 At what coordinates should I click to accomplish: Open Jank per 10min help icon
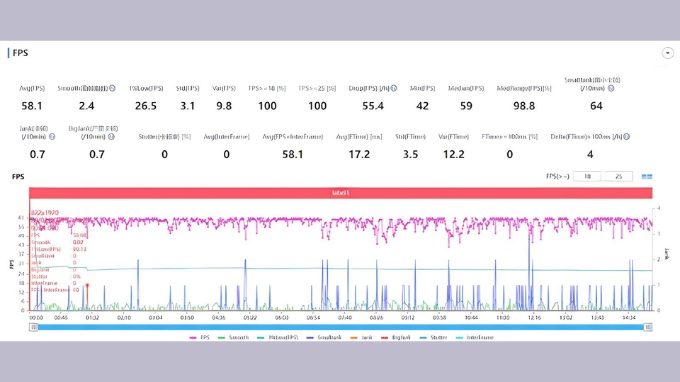pyautogui.click(x=52, y=137)
